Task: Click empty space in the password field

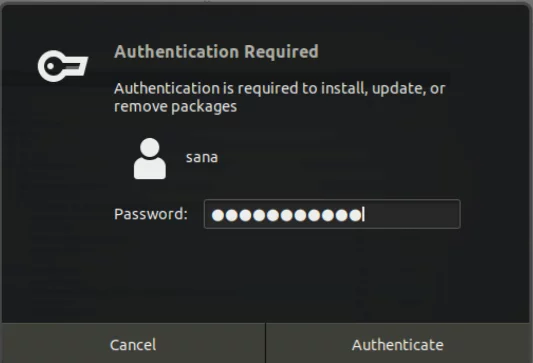Action: coord(412,214)
